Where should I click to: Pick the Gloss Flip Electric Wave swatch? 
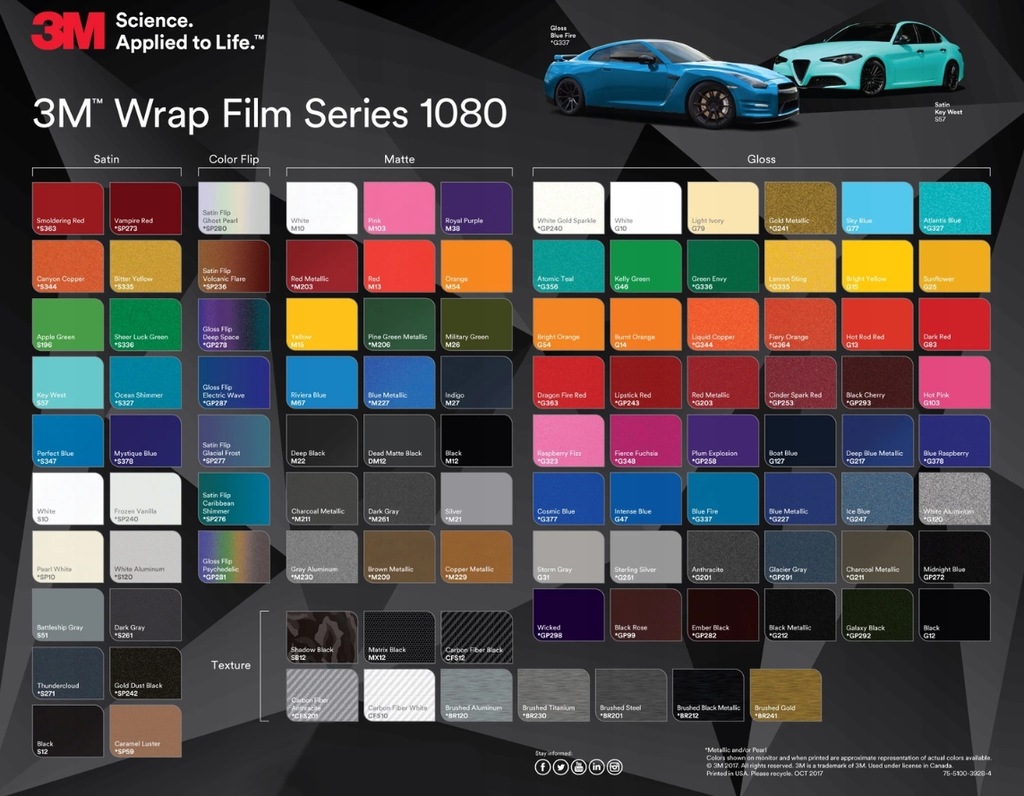(x=234, y=383)
